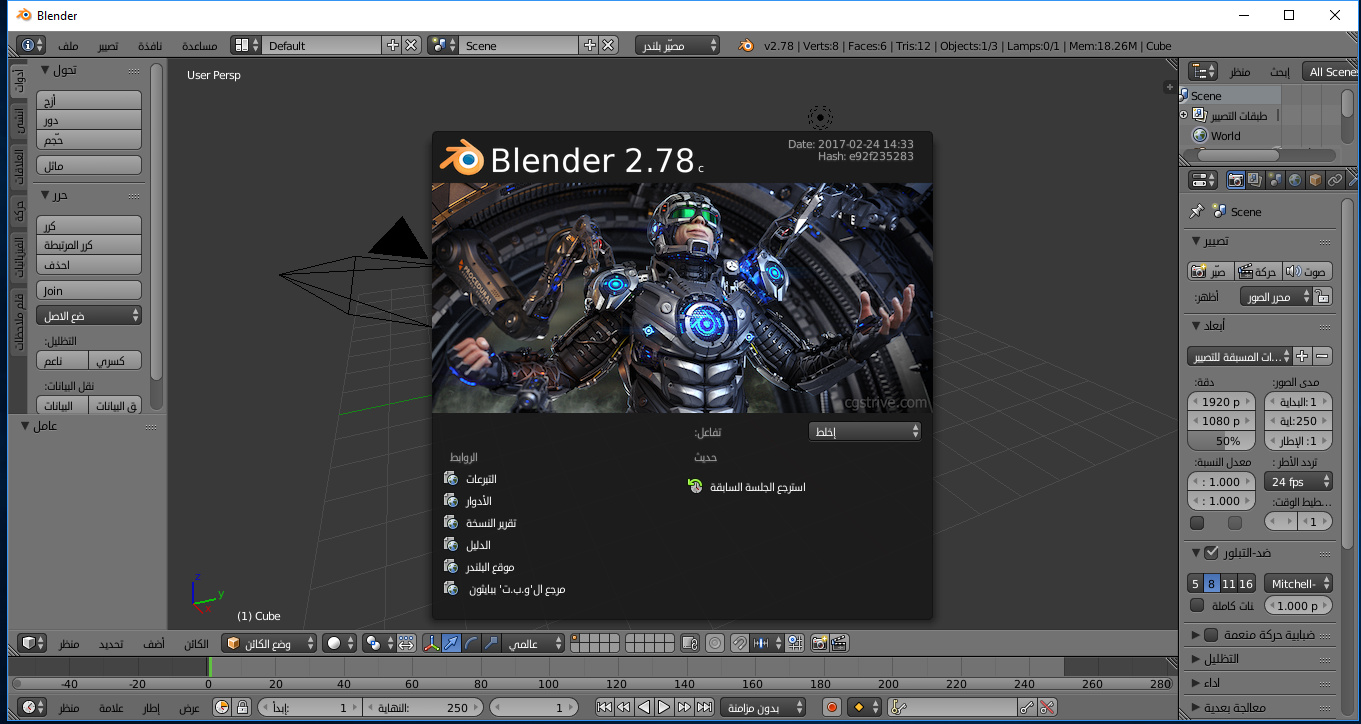1361x724 pixels.
Task: Open the Mitchell- filter dropdown
Action: point(1298,583)
